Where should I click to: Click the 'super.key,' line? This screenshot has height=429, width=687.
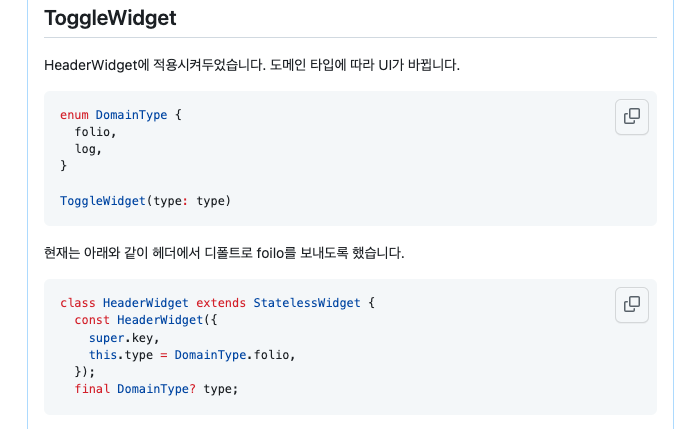coord(124,338)
